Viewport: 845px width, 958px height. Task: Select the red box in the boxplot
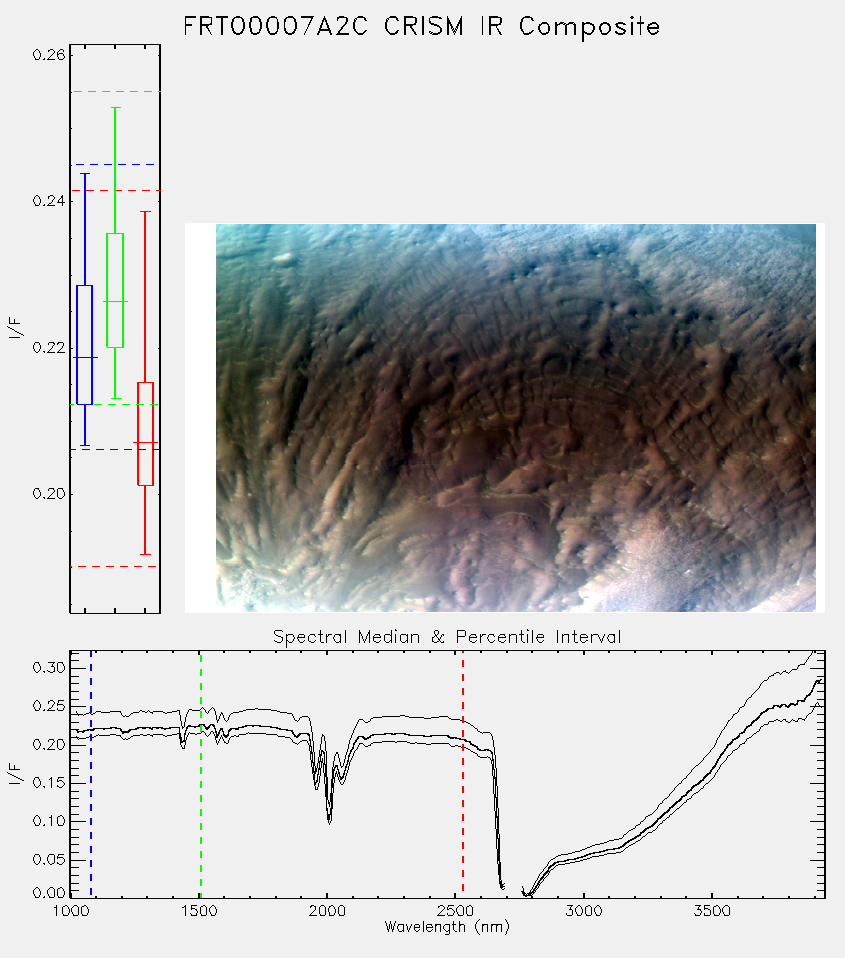click(x=145, y=434)
